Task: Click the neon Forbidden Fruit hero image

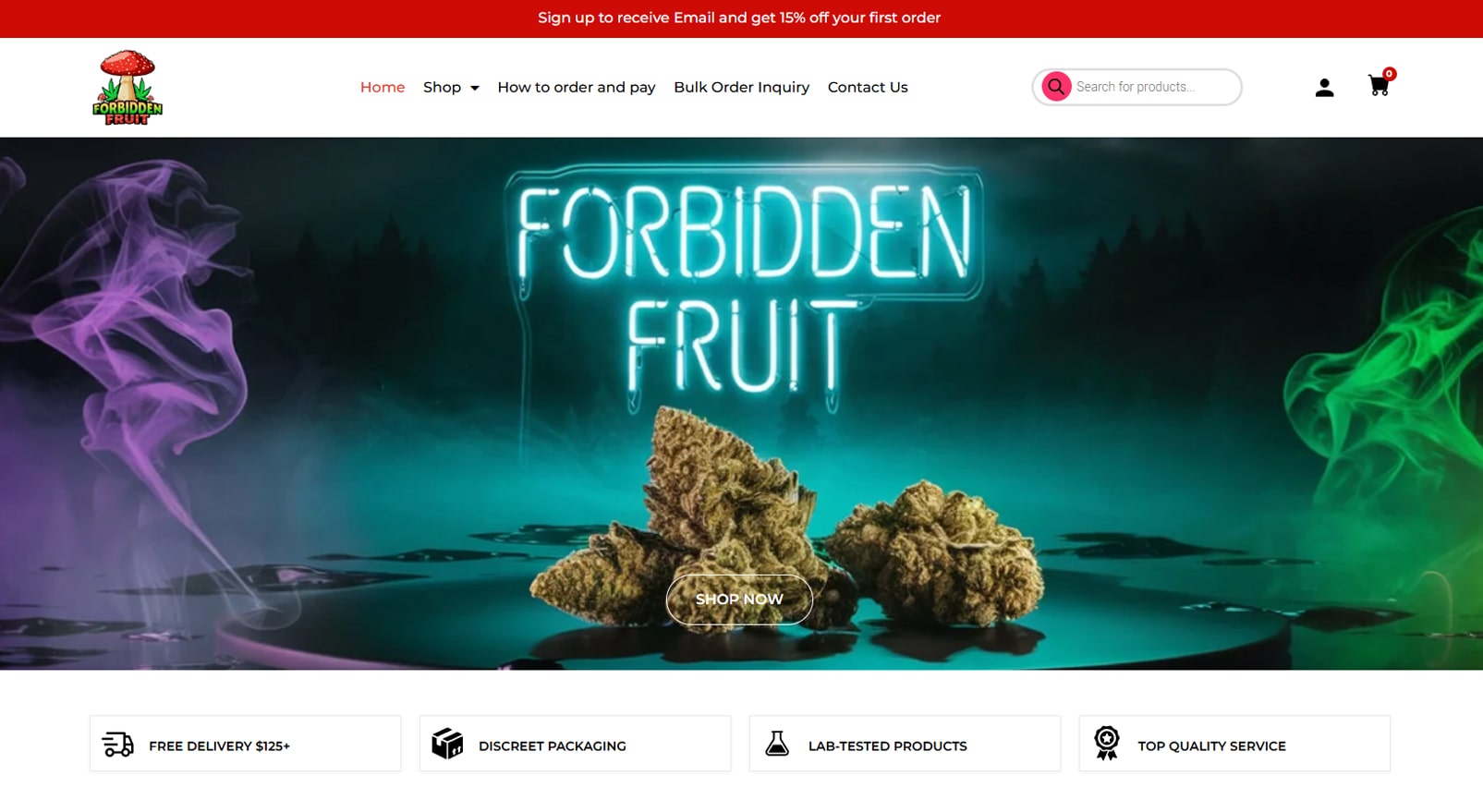Action: pos(741,404)
